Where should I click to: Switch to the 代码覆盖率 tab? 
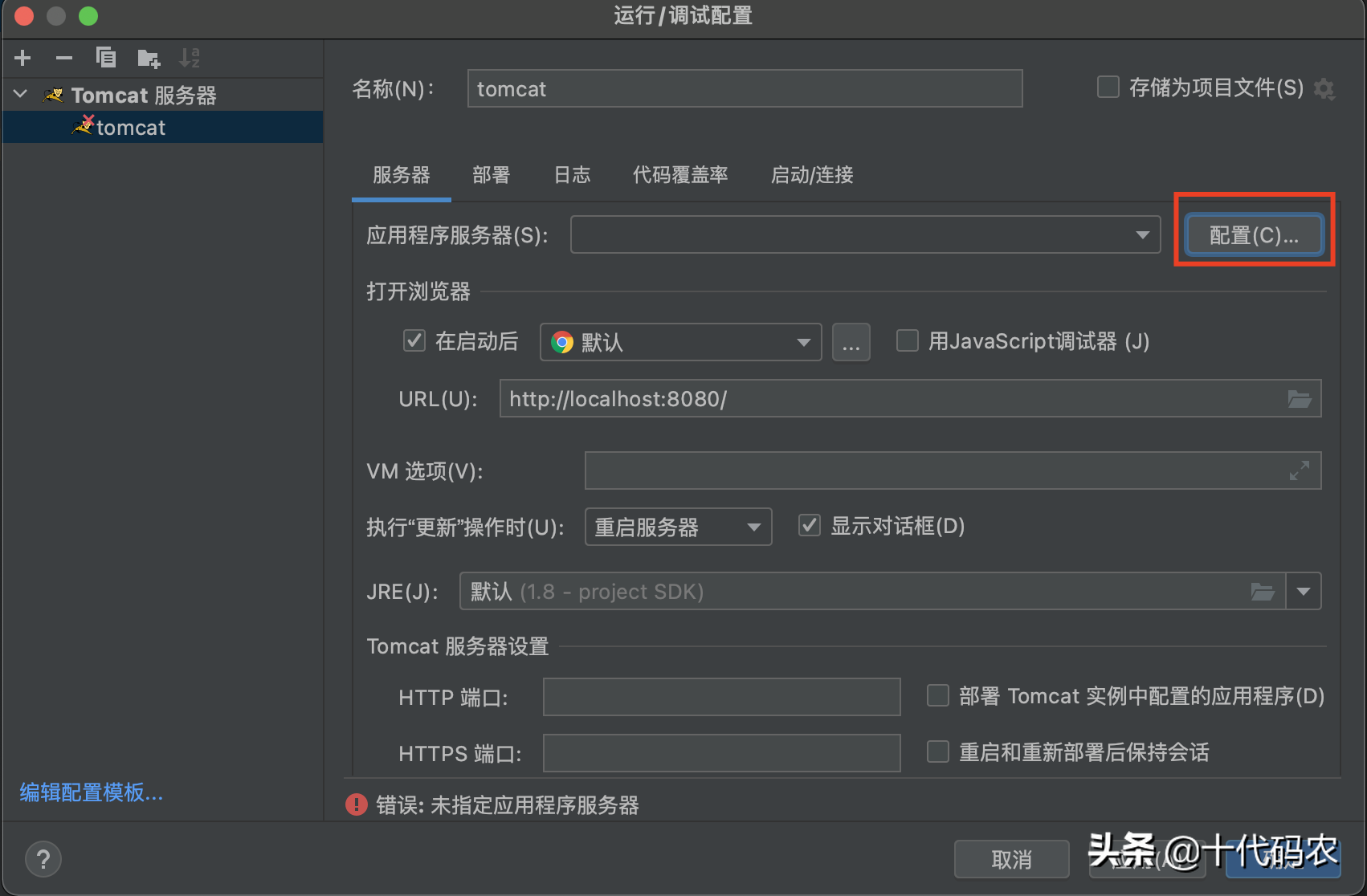pos(680,175)
